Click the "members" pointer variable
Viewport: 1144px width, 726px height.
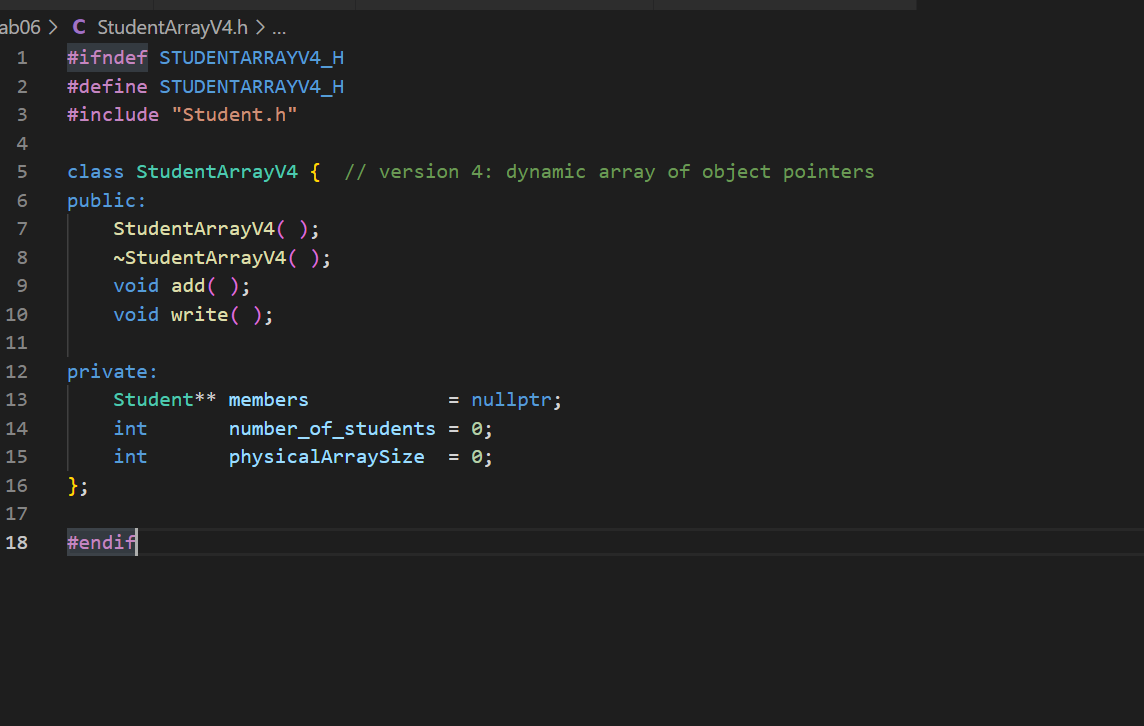pyautogui.click(x=268, y=399)
